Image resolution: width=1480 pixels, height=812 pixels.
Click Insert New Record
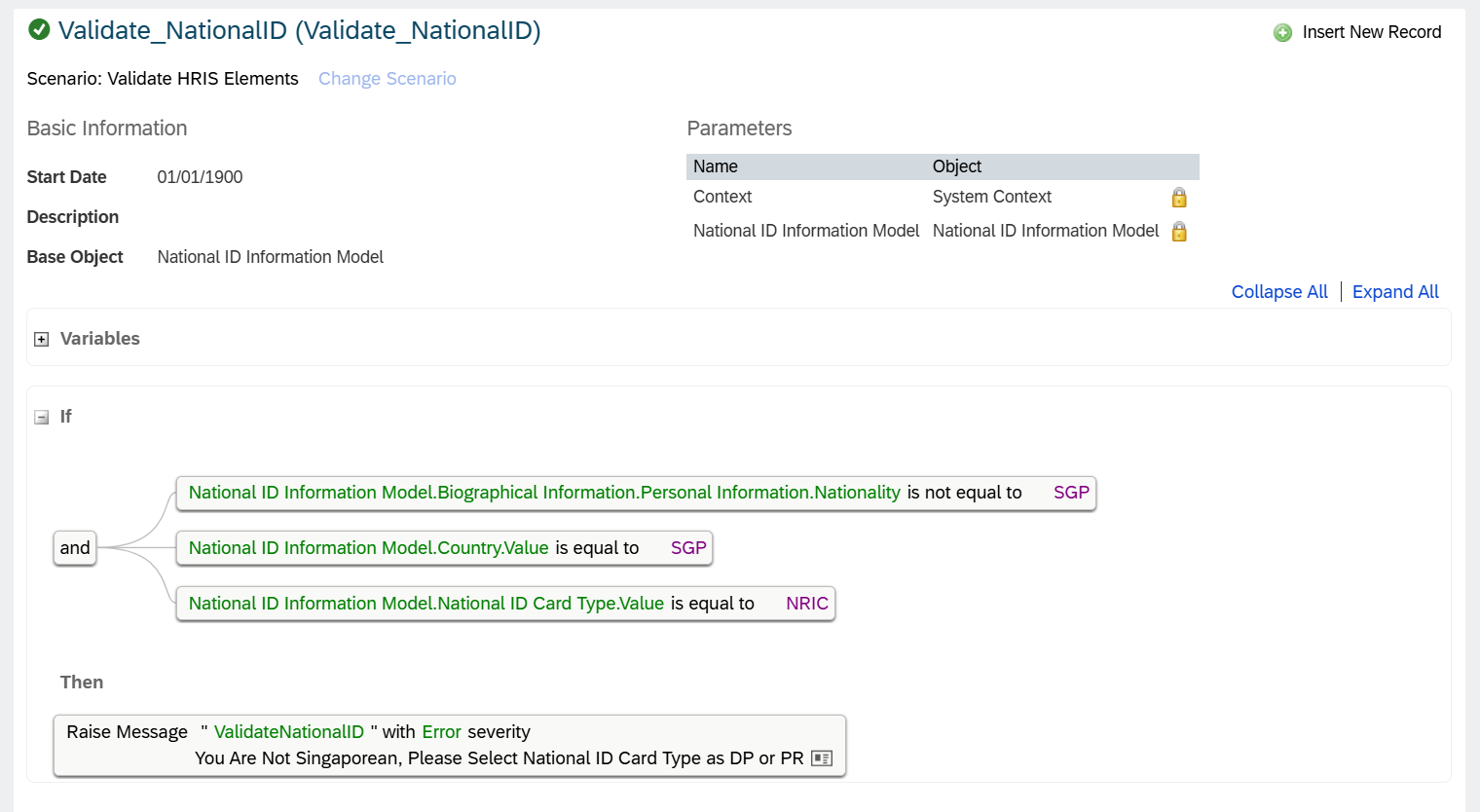coord(1371,32)
